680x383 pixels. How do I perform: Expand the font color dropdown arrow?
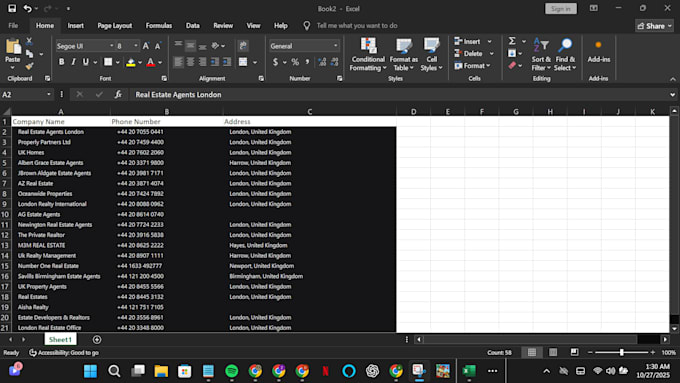click(160, 62)
